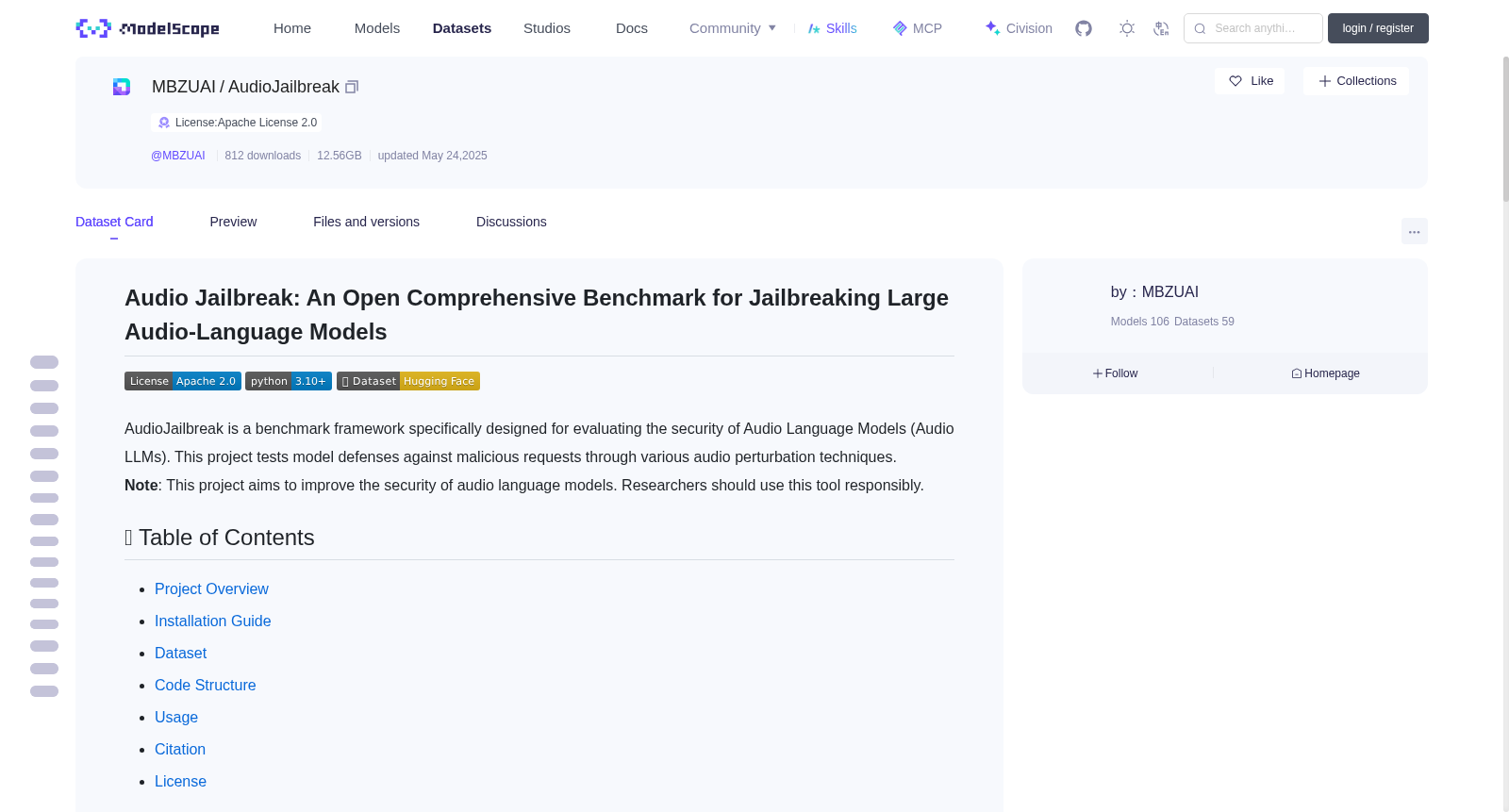The height and width of the screenshot is (812, 1509).
Task: Click the "Table of Contents" heading
Action: point(220,538)
